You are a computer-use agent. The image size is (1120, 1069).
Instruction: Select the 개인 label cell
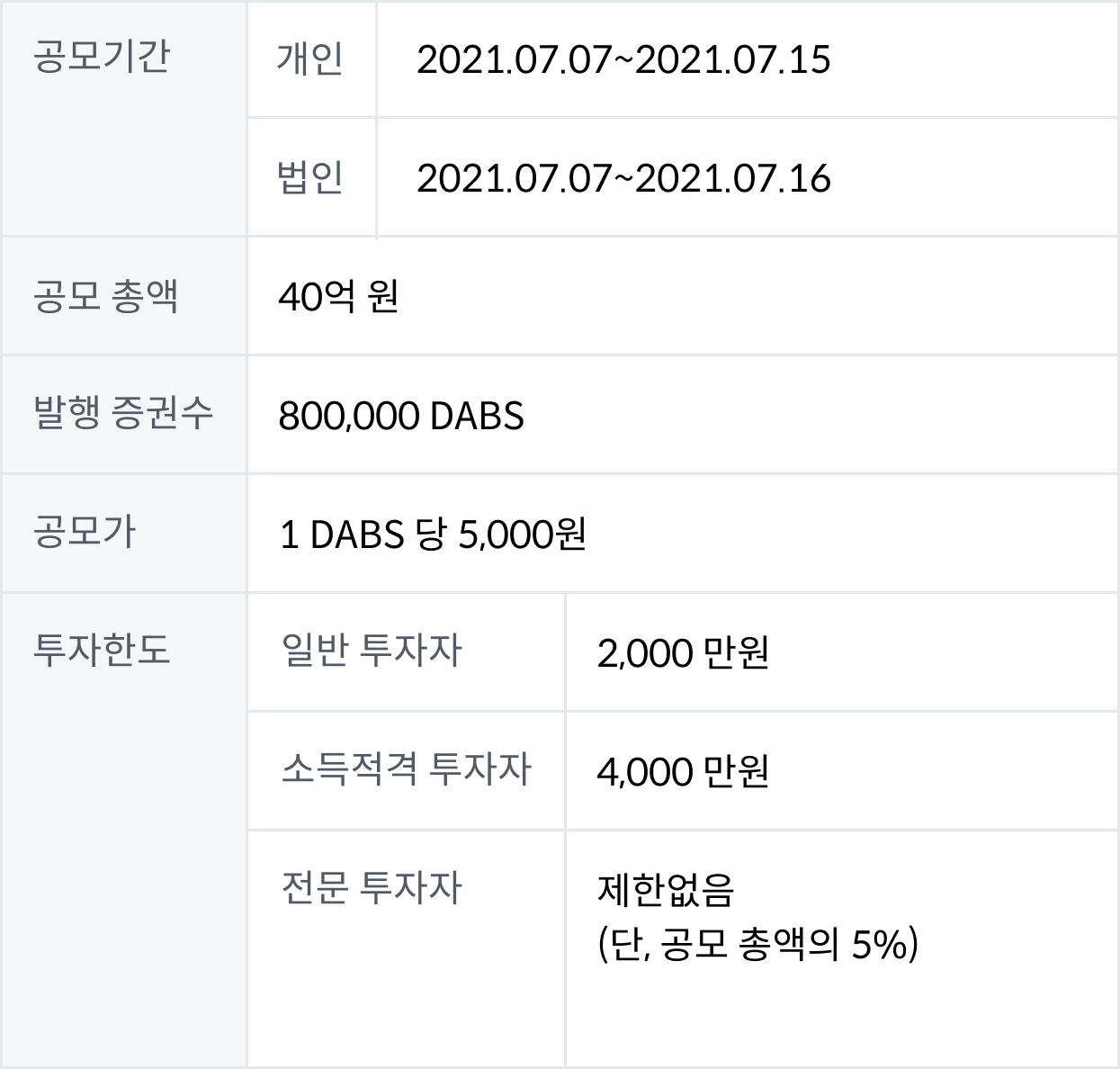coord(311,59)
